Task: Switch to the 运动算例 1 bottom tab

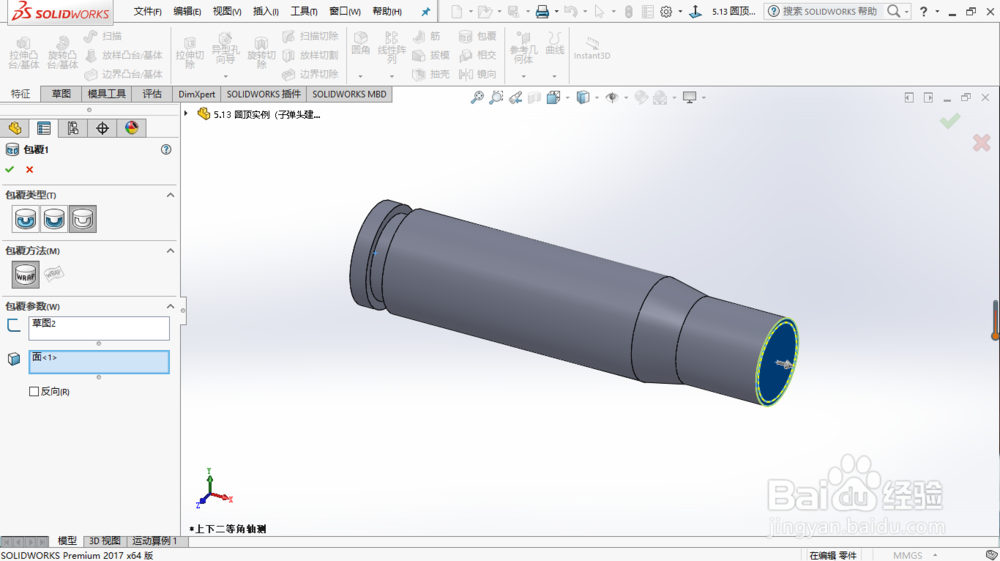Action: click(x=157, y=541)
